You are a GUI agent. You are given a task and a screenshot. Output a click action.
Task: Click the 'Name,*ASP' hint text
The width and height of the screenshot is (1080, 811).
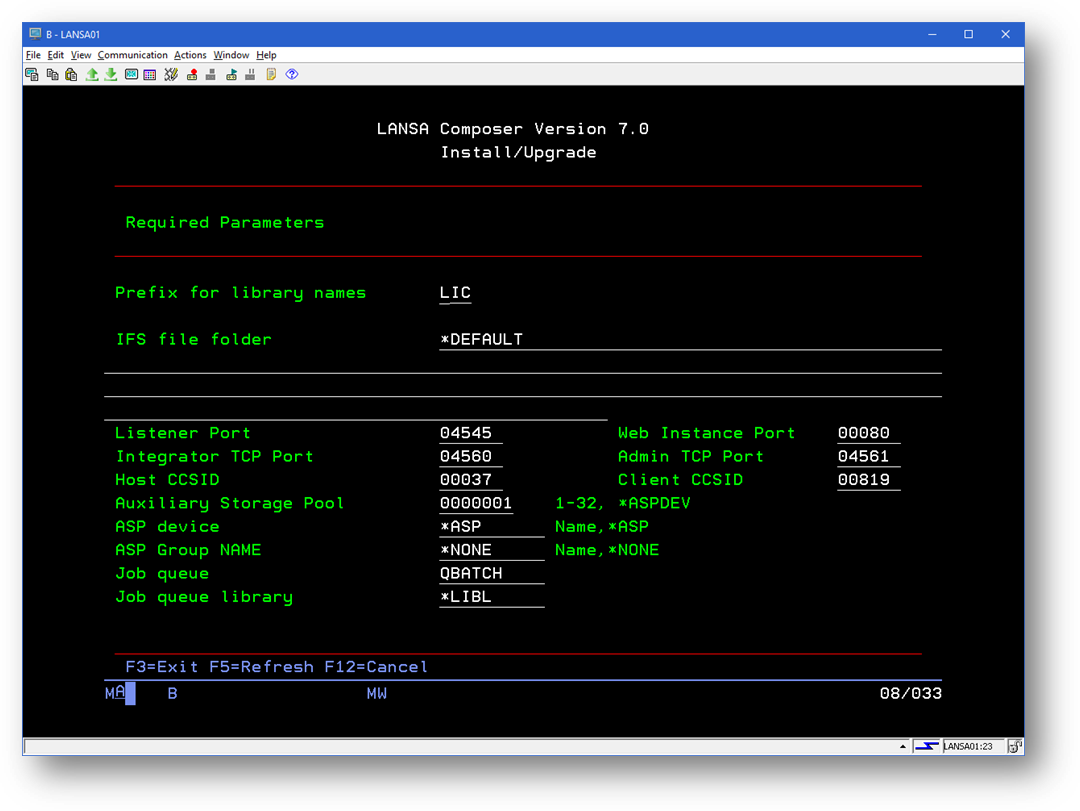(x=602, y=527)
